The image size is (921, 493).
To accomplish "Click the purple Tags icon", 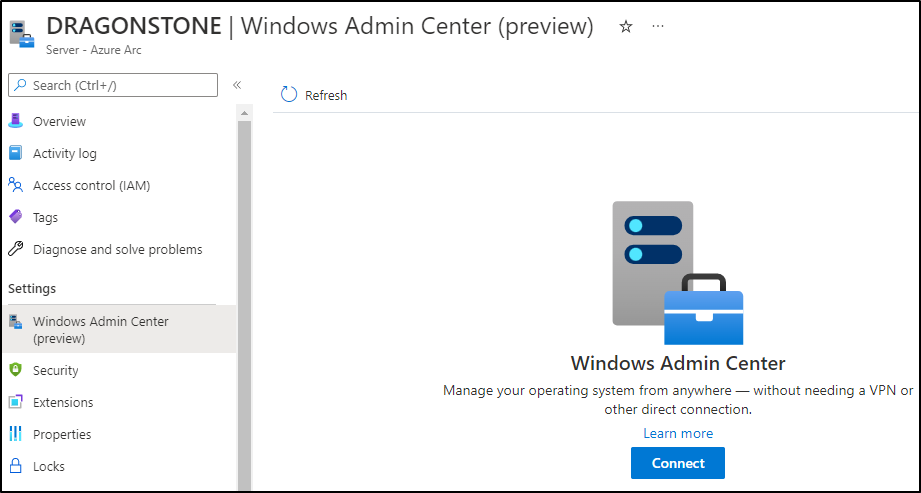I will coord(16,217).
